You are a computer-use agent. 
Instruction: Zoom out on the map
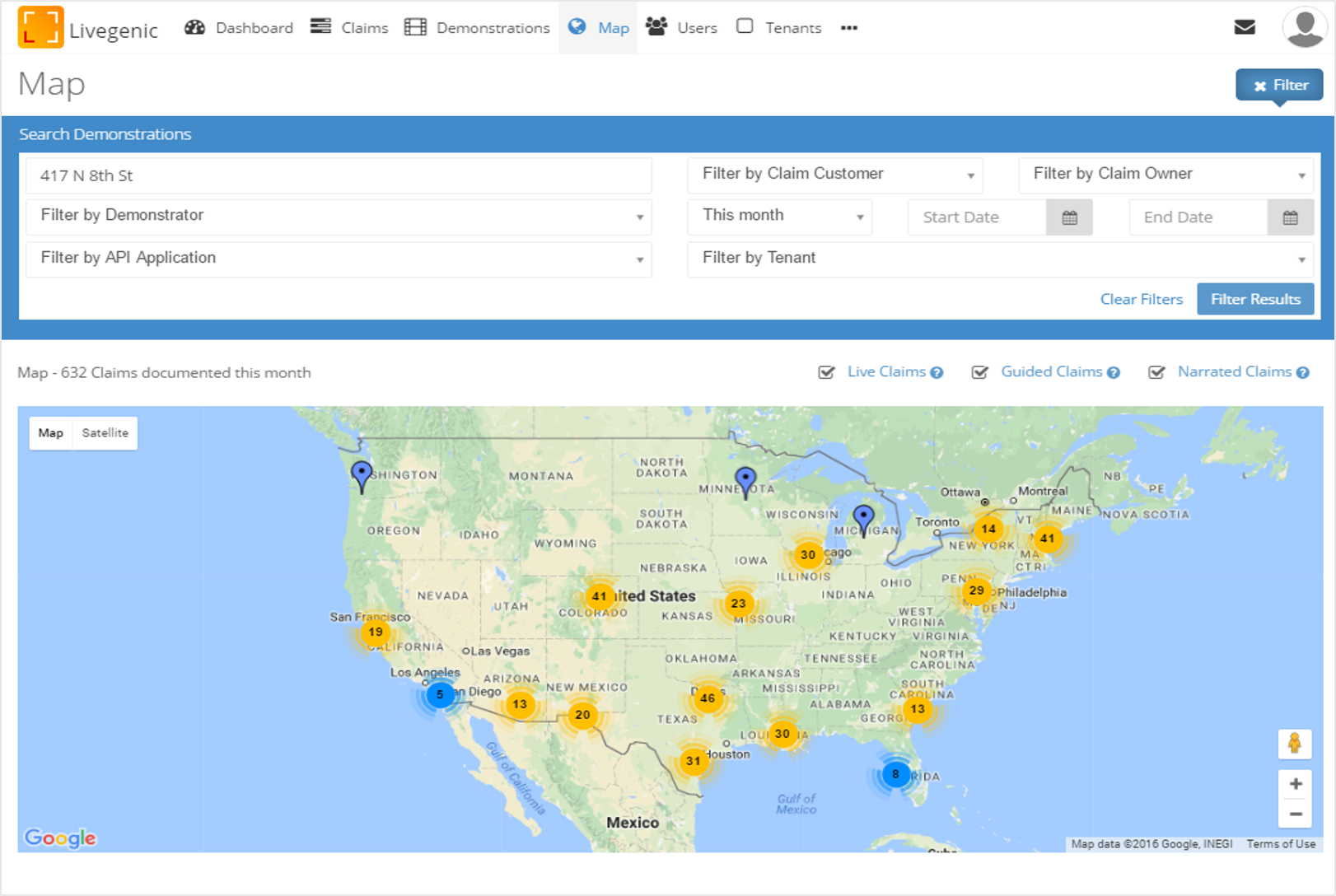[1296, 814]
